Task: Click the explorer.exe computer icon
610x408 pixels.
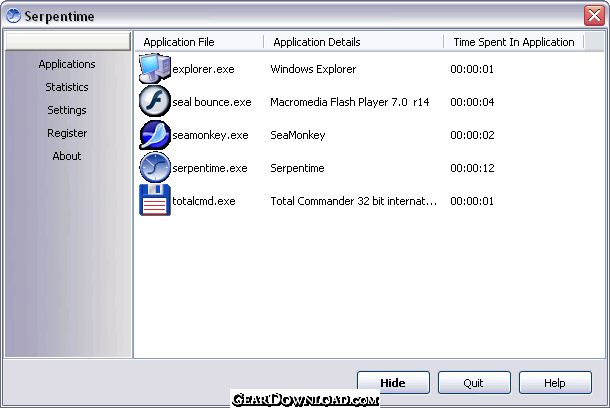Action: [155, 68]
